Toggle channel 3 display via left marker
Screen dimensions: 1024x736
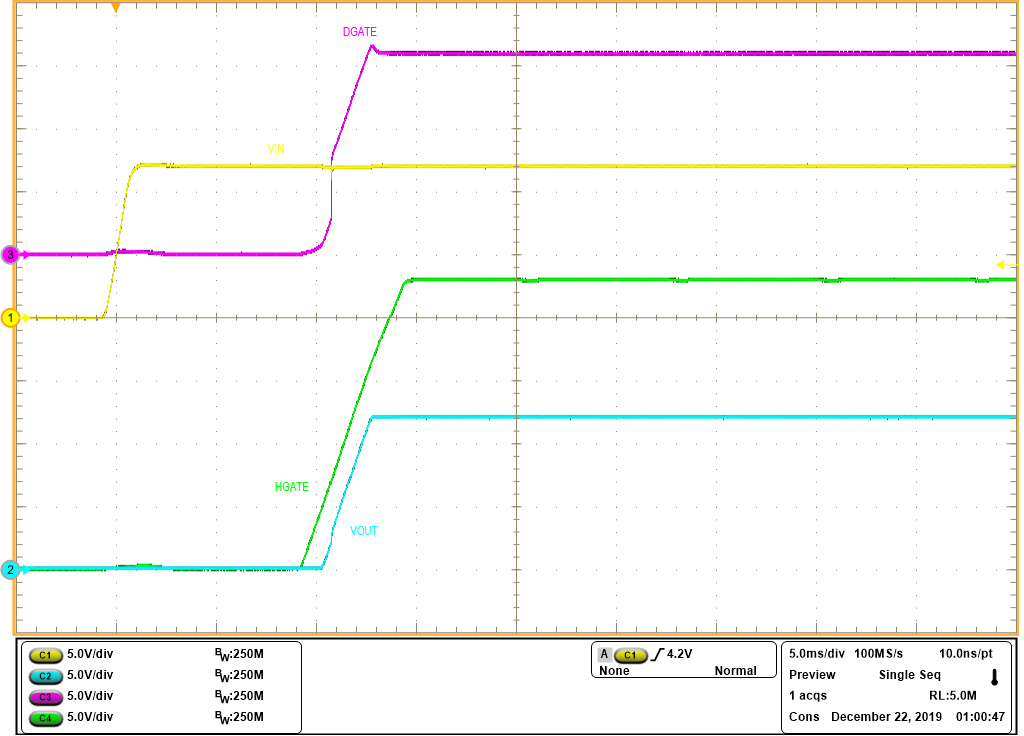click(x=8, y=253)
